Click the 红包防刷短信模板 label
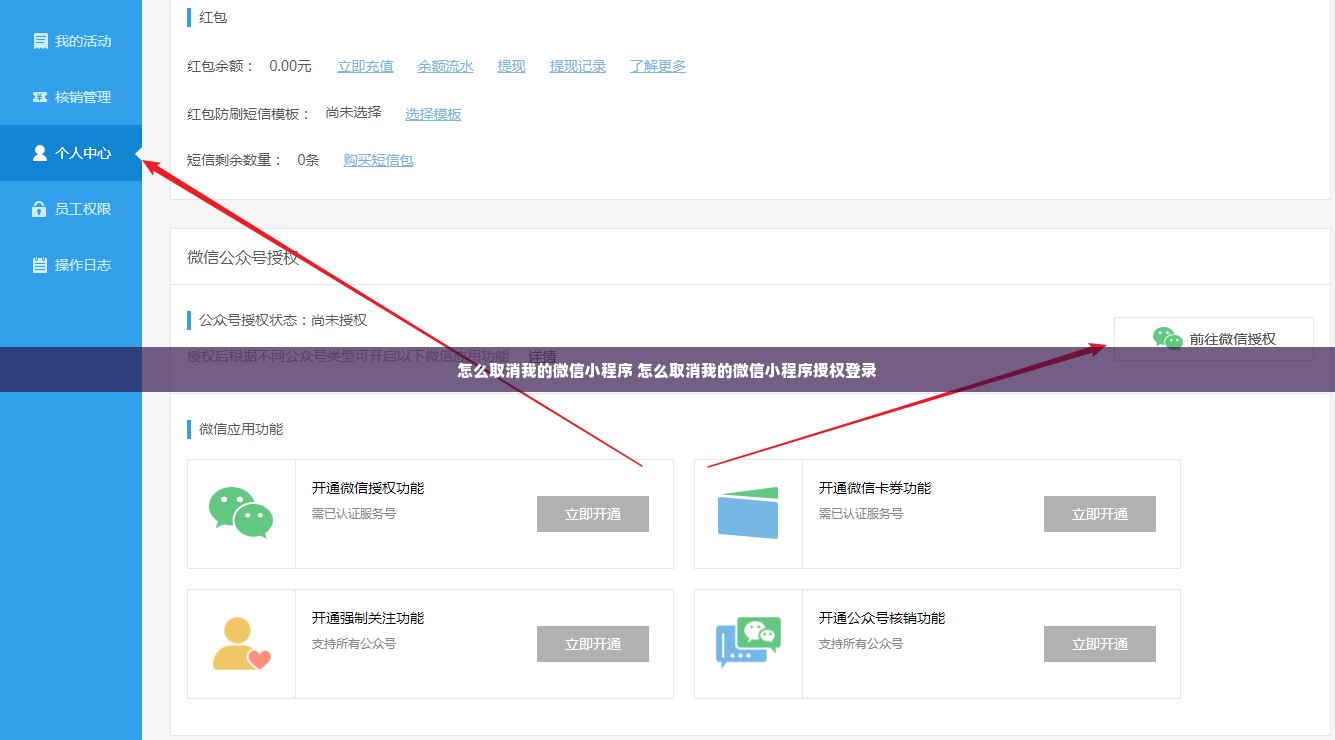The image size is (1335, 740). click(x=249, y=114)
